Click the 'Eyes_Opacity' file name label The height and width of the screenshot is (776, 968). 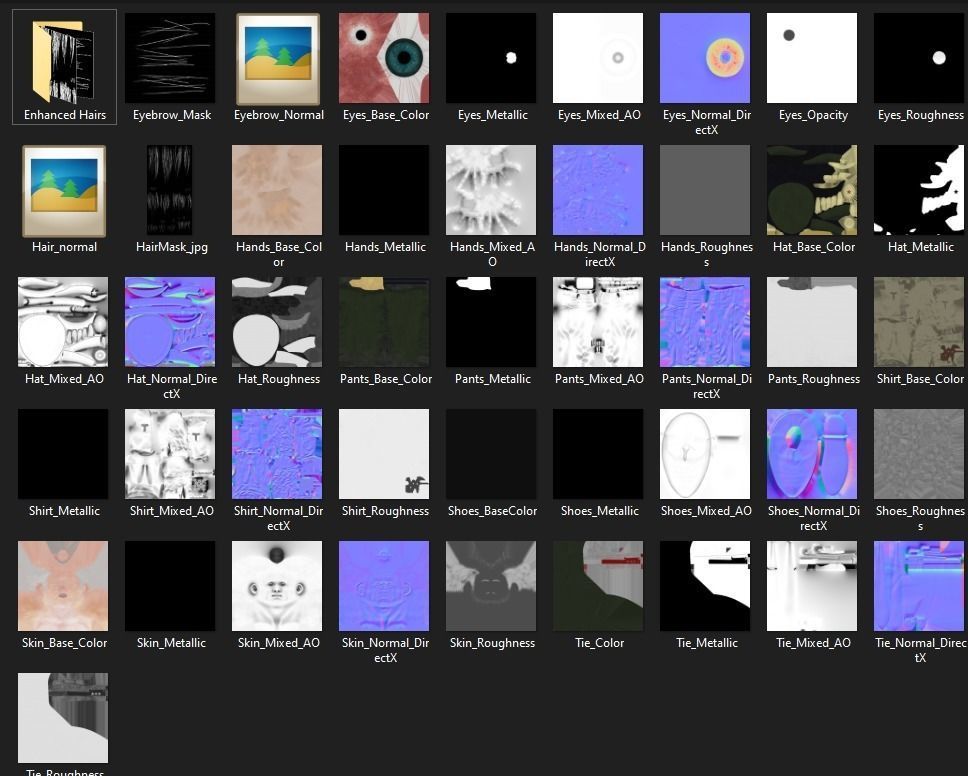pyautogui.click(x=813, y=115)
